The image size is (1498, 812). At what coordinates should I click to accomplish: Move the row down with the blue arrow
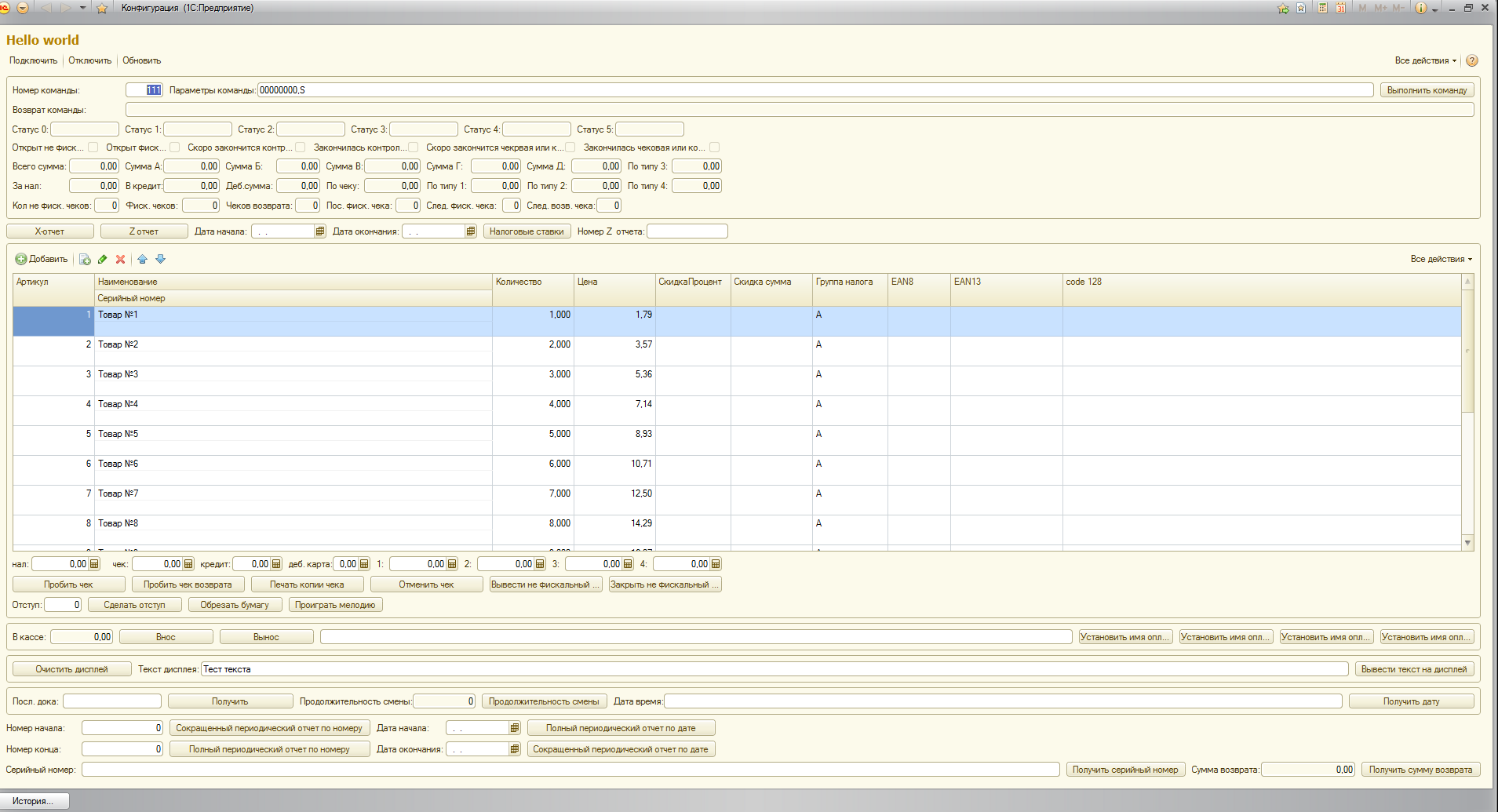(160, 259)
